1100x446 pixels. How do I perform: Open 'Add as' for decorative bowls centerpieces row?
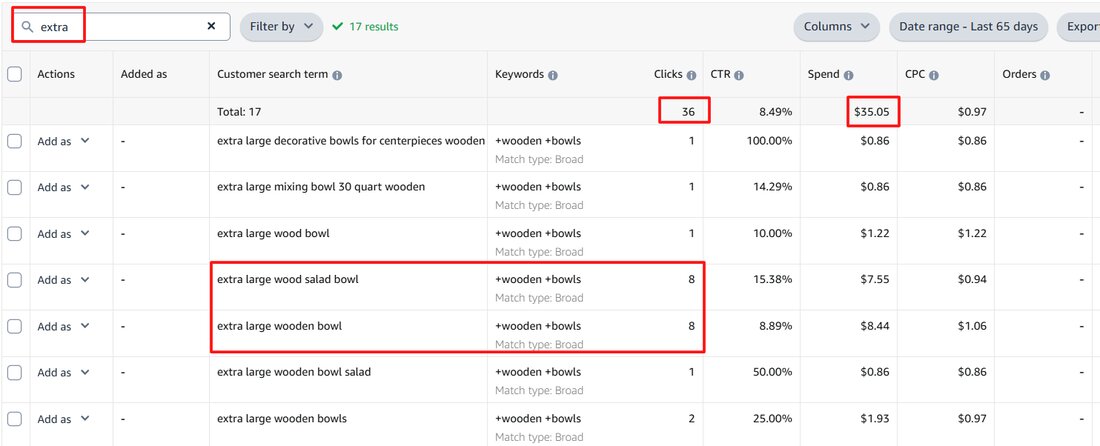pos(64,141)
